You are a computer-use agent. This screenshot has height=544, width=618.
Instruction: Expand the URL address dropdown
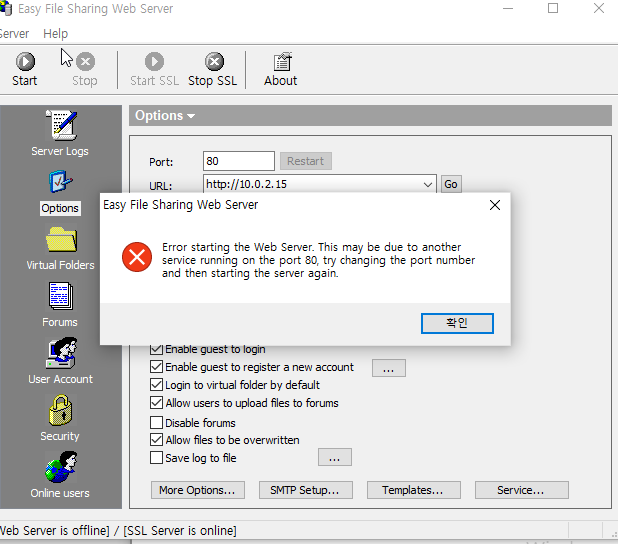pos(428,184)
